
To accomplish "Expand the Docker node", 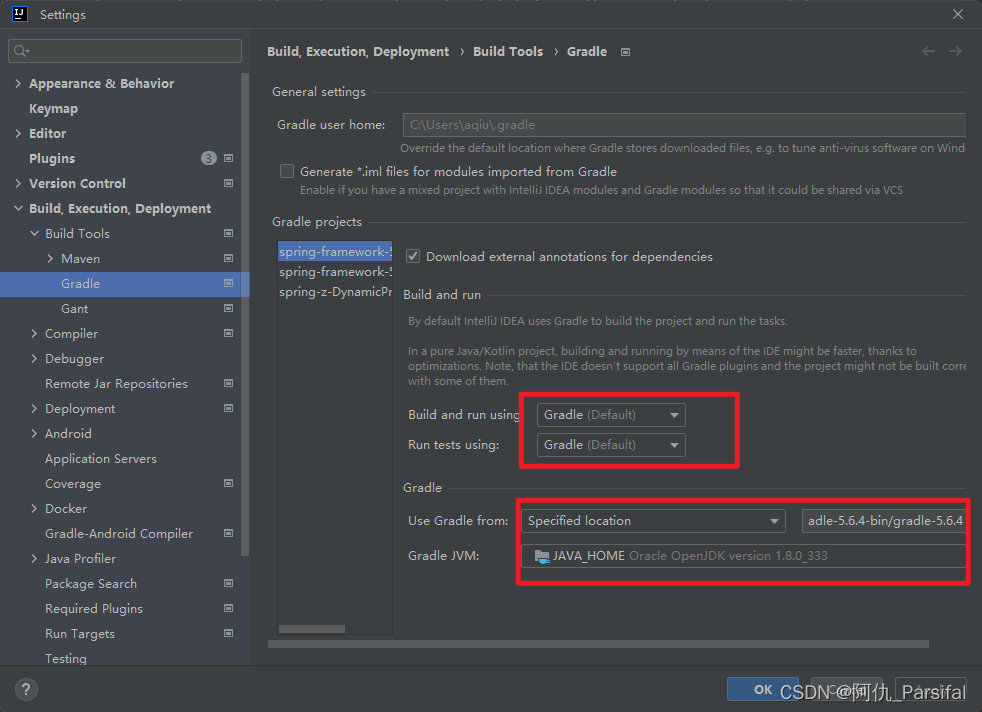I will pyautogui.click(x=34, y=508).
